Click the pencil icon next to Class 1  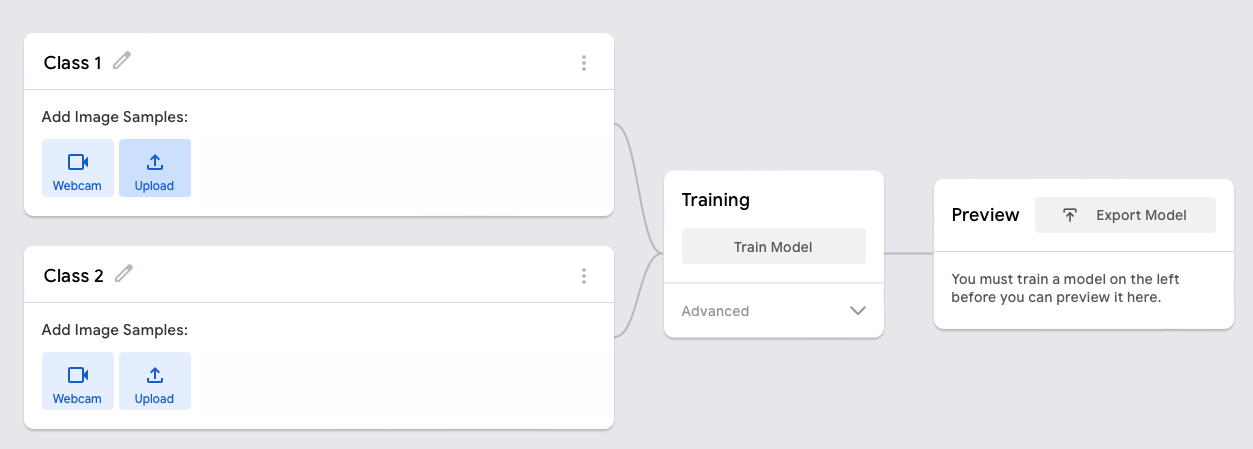pos(122,61)
